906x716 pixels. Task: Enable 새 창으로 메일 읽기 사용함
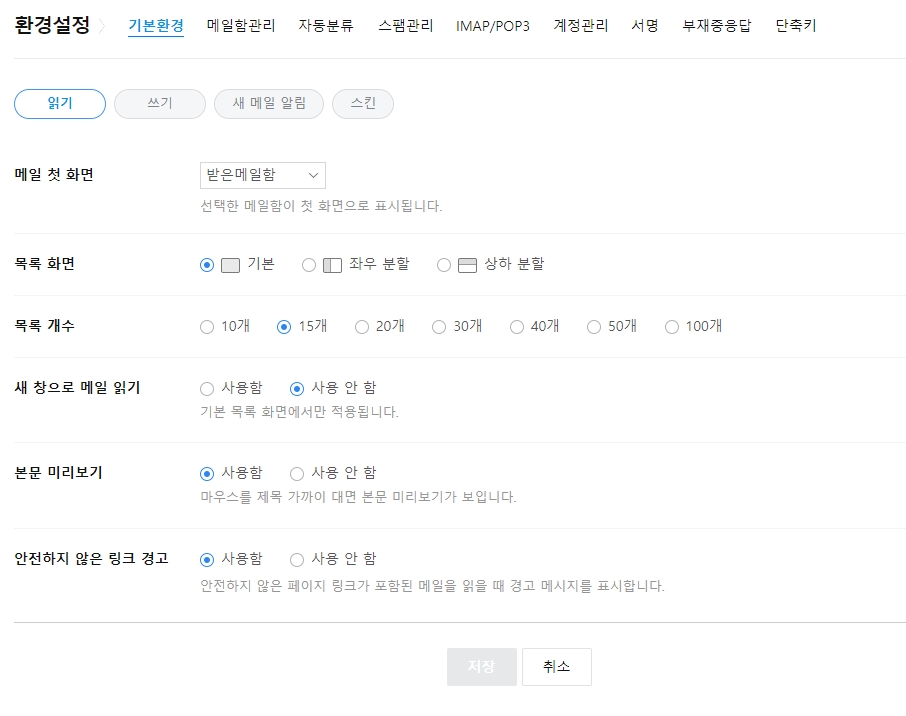click(x=207, y=389)
